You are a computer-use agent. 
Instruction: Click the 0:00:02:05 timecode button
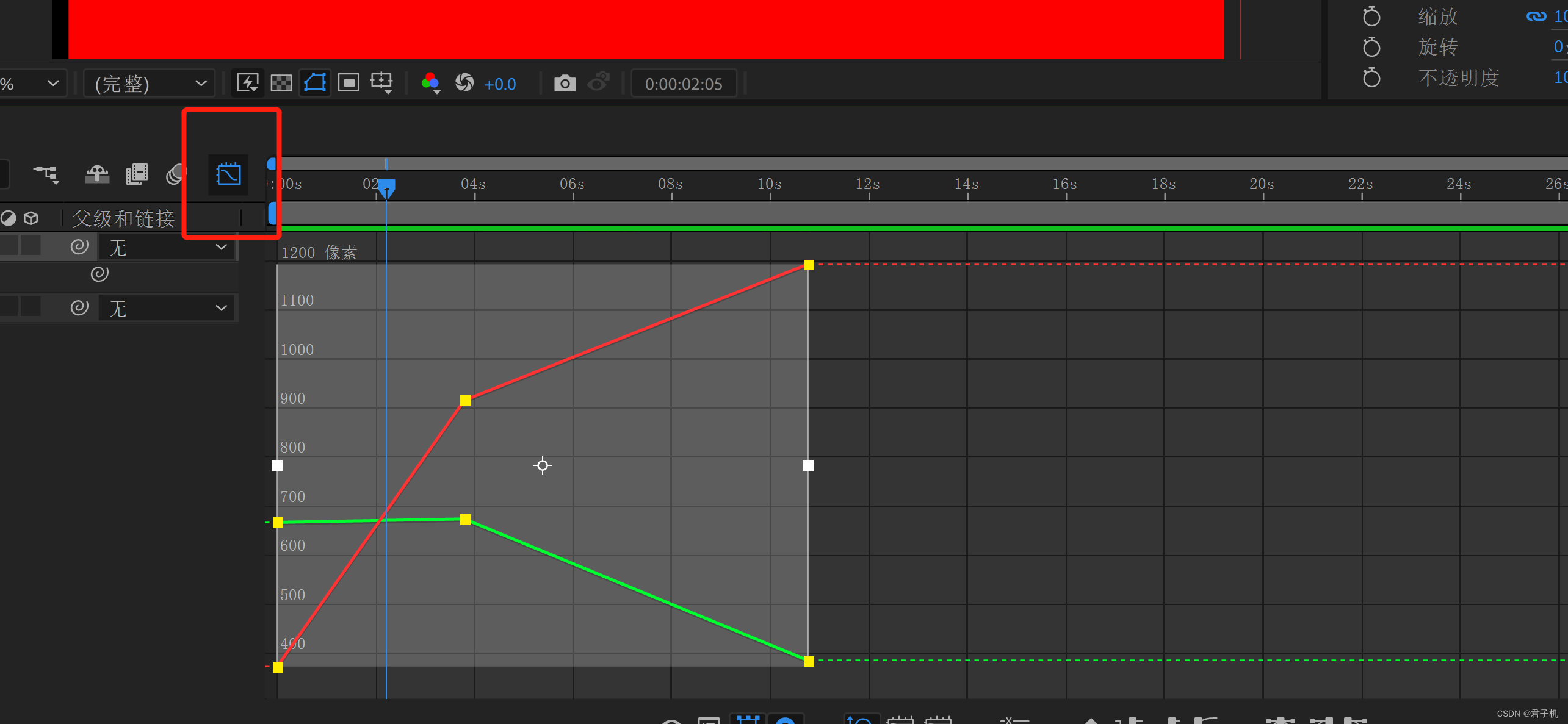[684, 84]
